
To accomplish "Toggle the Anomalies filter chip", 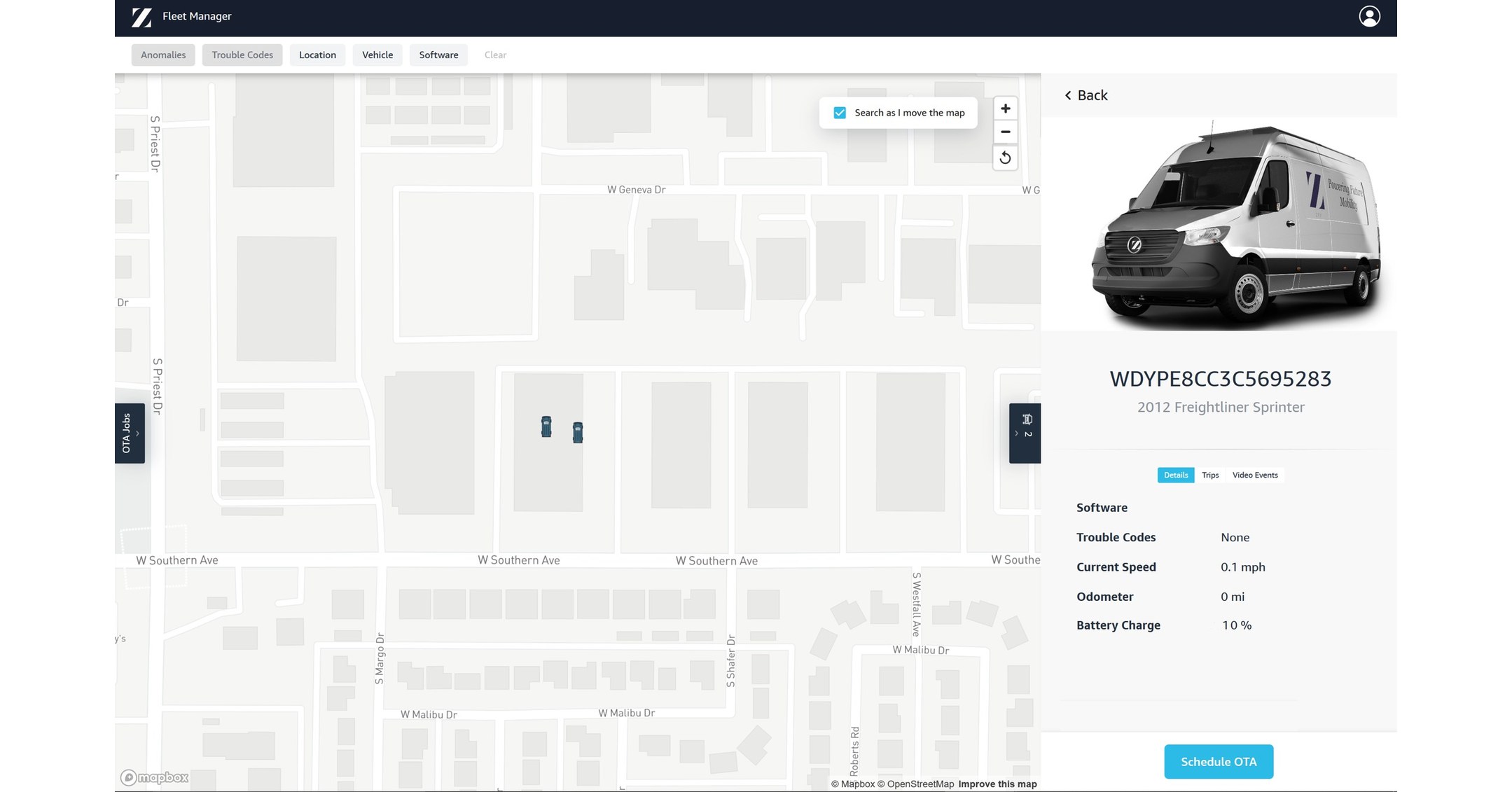I will 162,55.
